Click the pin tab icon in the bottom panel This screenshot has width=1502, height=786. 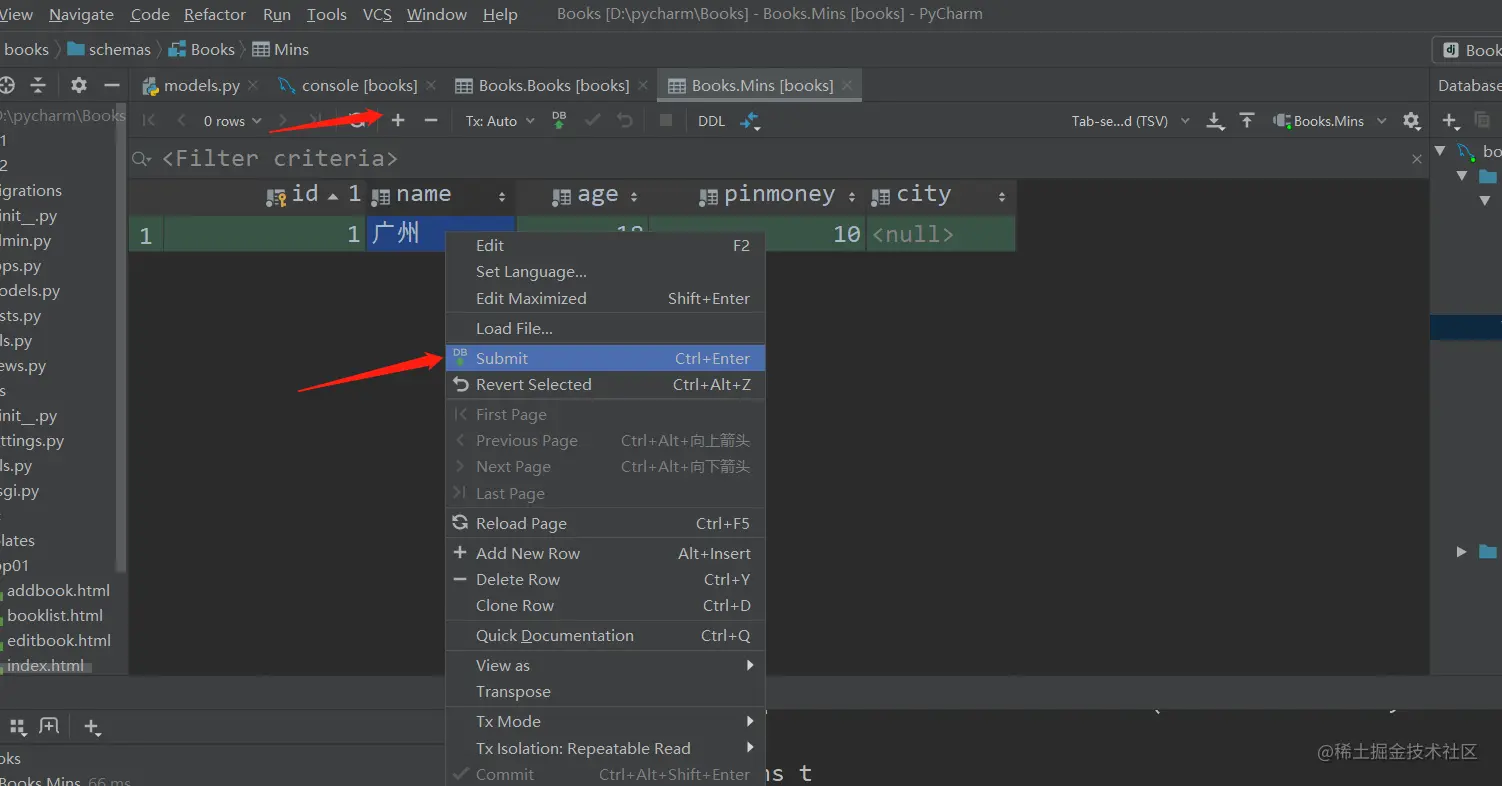coord(49,726)
